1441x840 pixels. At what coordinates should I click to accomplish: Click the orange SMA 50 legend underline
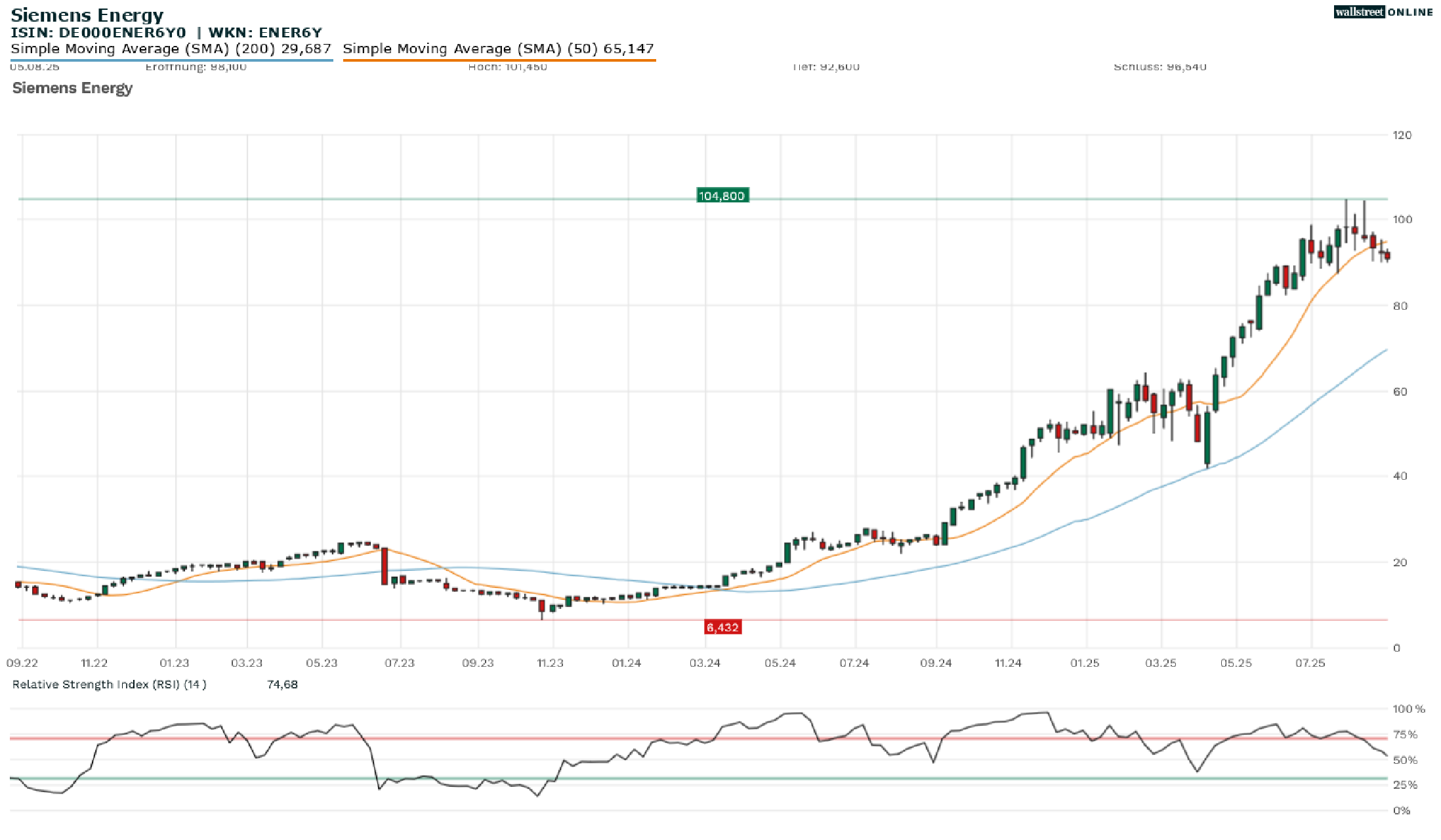[x=499, y=60]
